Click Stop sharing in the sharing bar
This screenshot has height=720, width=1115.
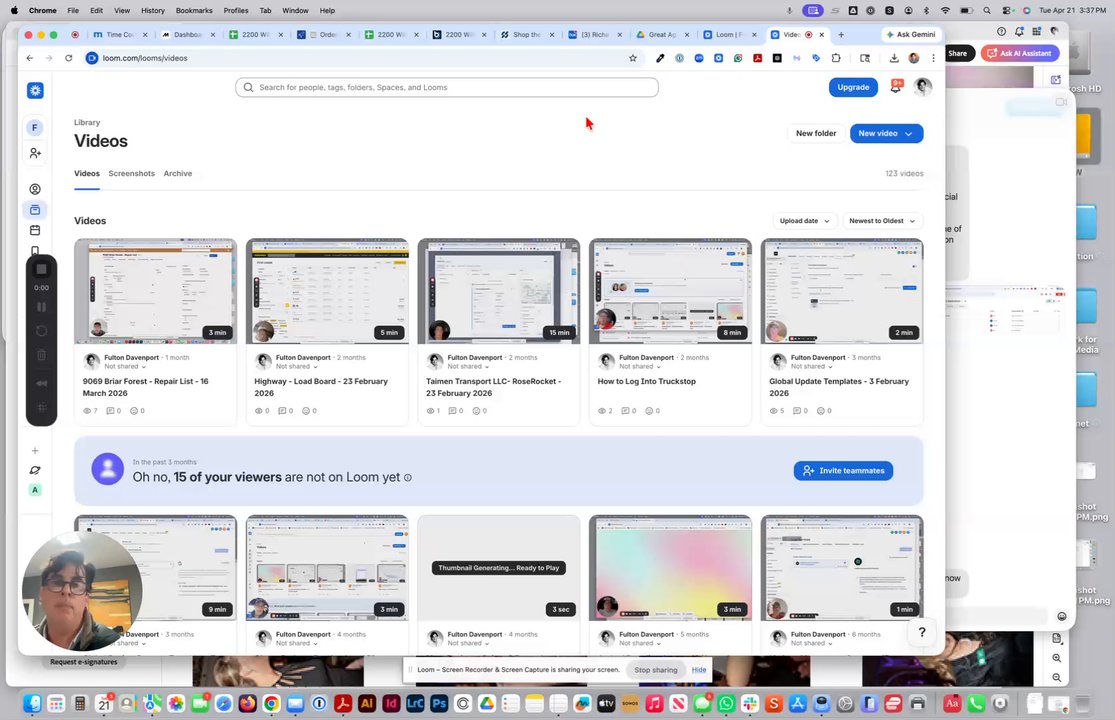[656, 670]
